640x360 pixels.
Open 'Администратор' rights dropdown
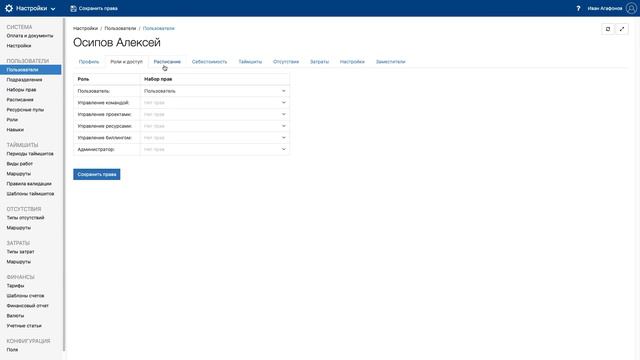click(215, 149)
